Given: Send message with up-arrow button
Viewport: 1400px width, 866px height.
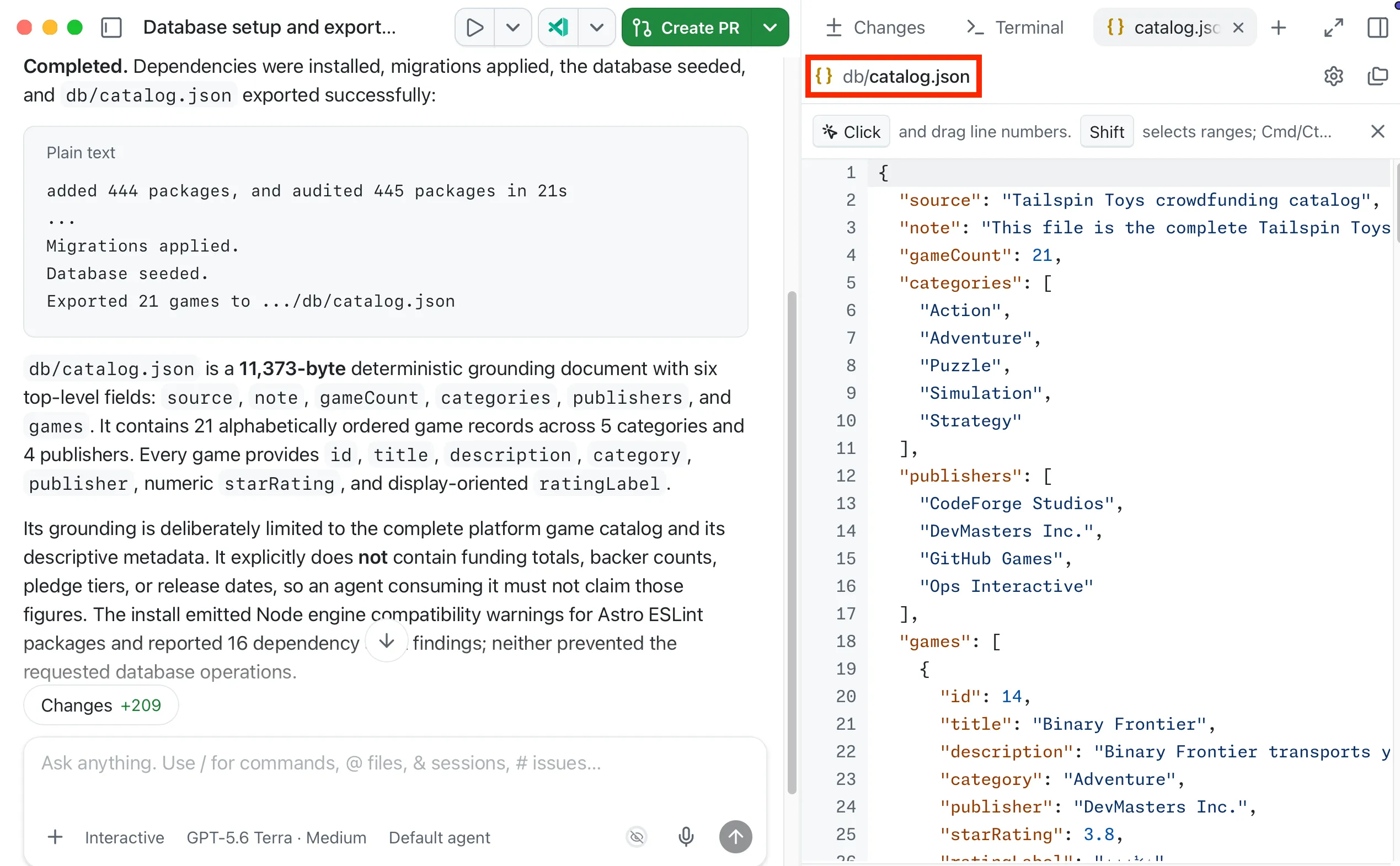Looking at the screenshot, I should coord(735,837).
